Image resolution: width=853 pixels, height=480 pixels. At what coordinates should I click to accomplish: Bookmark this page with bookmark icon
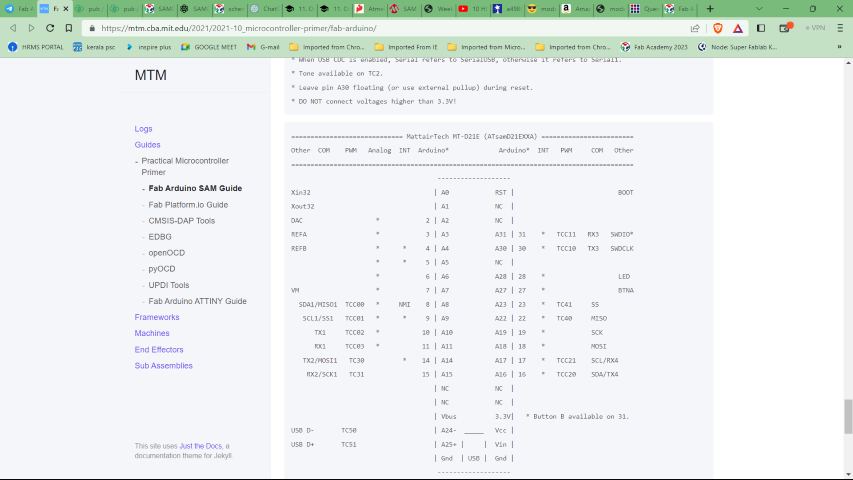[x=69, y=28]
